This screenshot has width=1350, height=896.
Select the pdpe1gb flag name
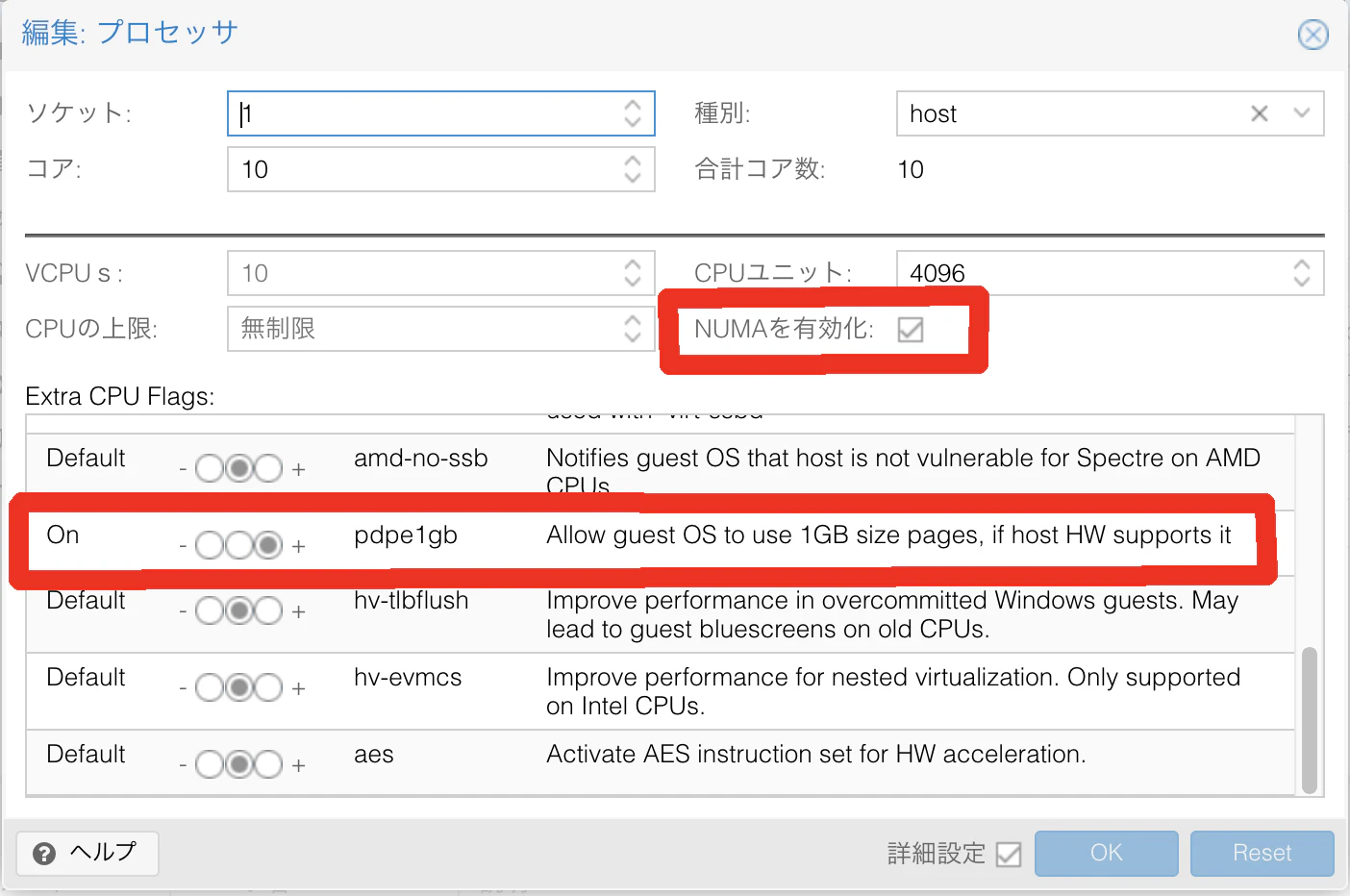click(406, 535)
